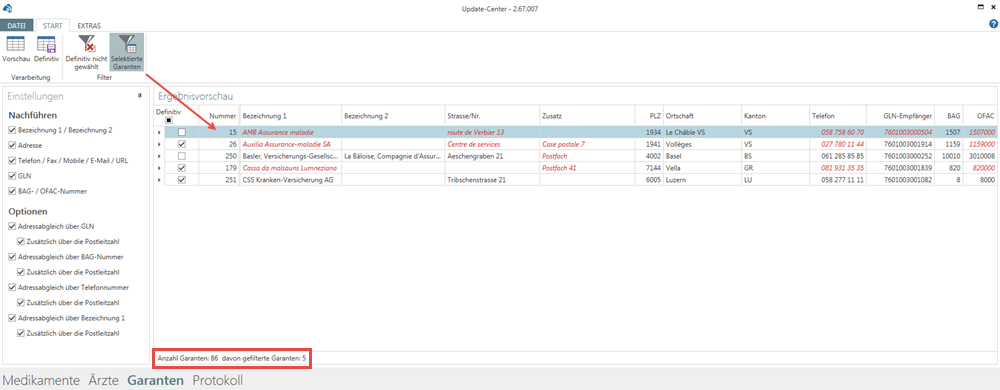Sort by the Kanton column header
This screenshot has height=390, width=1000.
776,116
